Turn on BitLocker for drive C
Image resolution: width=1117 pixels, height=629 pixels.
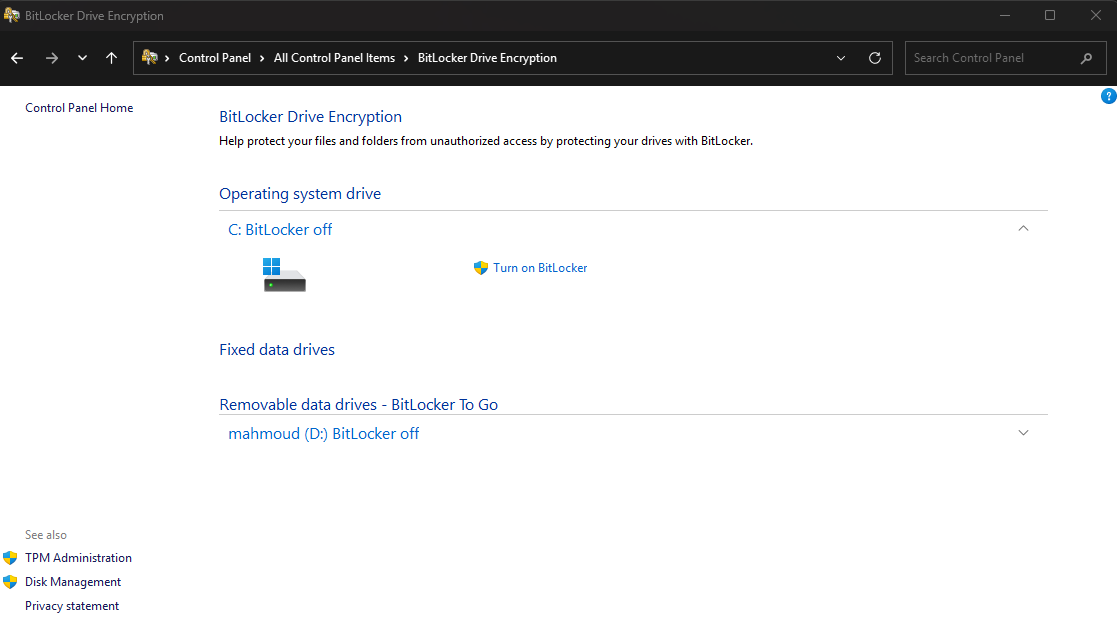point(540,268)
